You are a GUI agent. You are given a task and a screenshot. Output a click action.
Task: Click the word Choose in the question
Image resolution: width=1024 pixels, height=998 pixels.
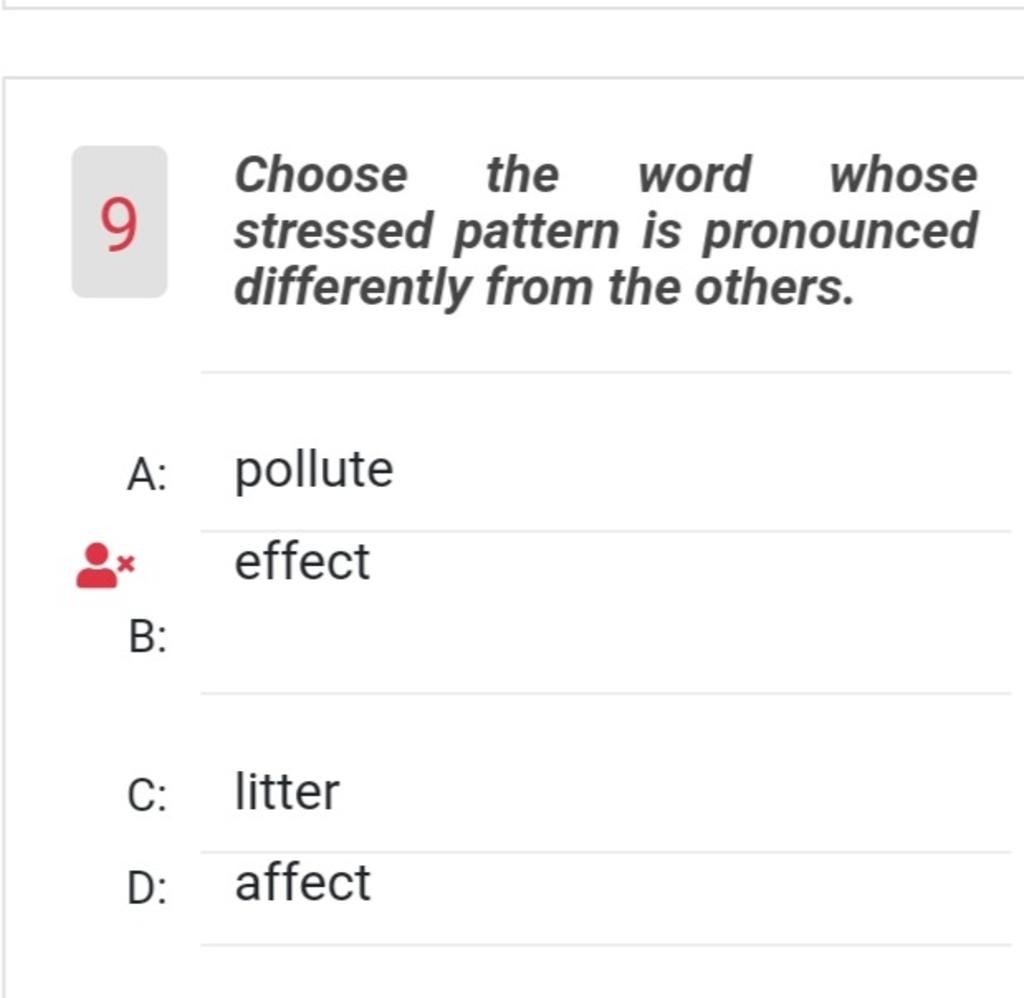click(x=321, y=175)
